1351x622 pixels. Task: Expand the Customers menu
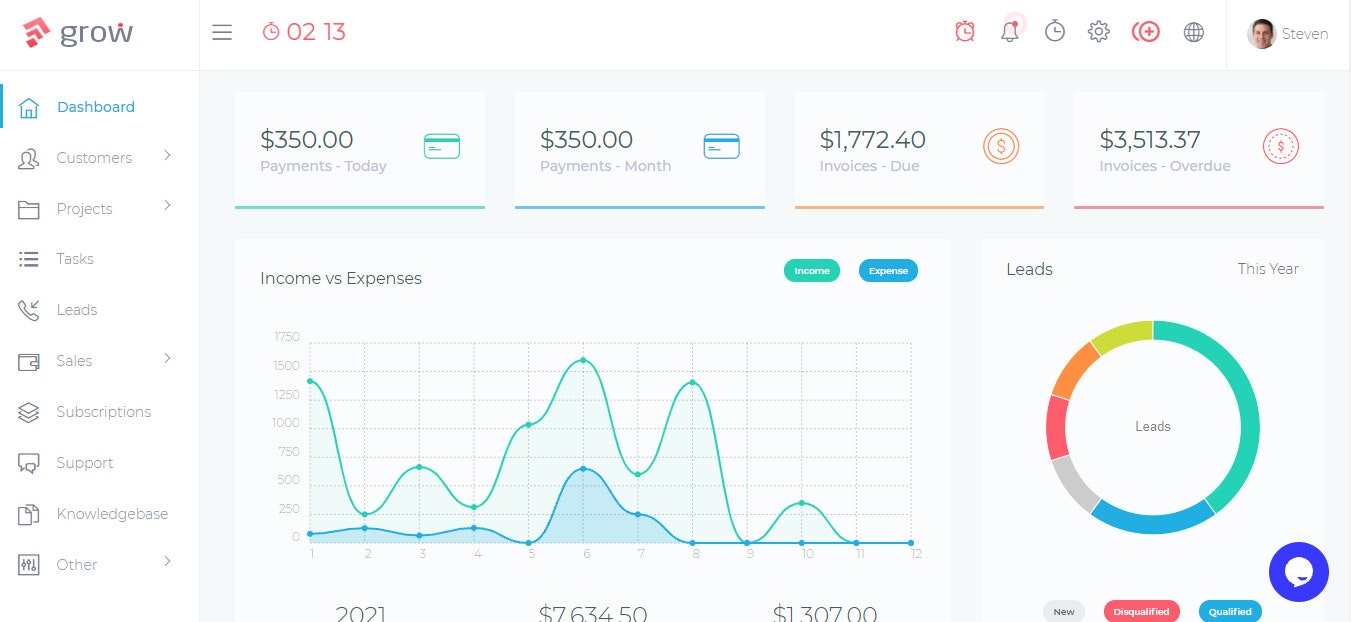click(94, 157)
